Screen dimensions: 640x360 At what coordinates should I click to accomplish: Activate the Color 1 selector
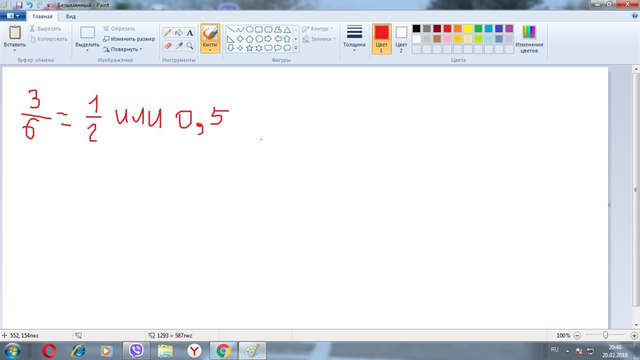pyautogui.click(x=382, y=39)
